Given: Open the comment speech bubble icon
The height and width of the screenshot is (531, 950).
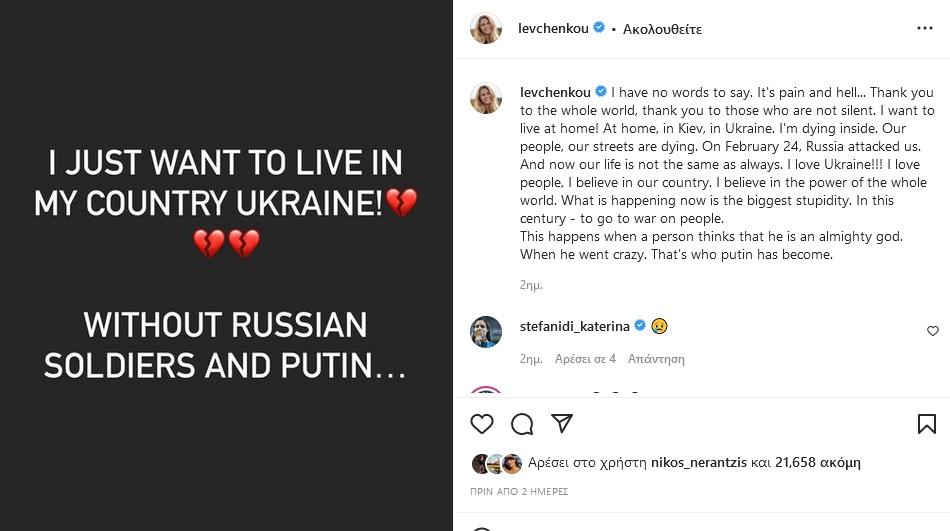Looking at the screenshot, I should point(522,424).
